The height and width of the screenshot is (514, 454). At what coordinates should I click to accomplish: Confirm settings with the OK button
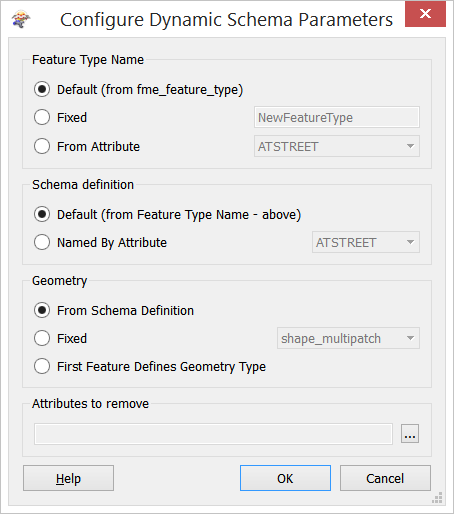(285, 478)
